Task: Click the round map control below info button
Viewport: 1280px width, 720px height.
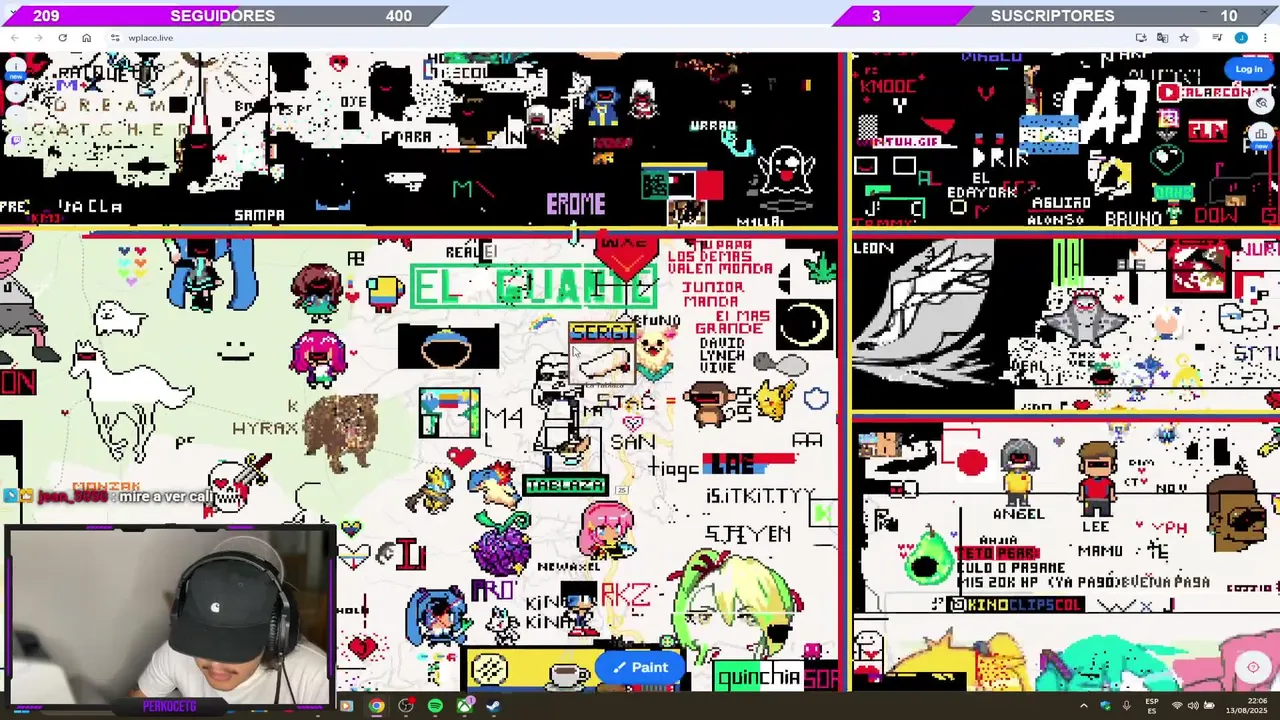Action: (x=15, y=94)
